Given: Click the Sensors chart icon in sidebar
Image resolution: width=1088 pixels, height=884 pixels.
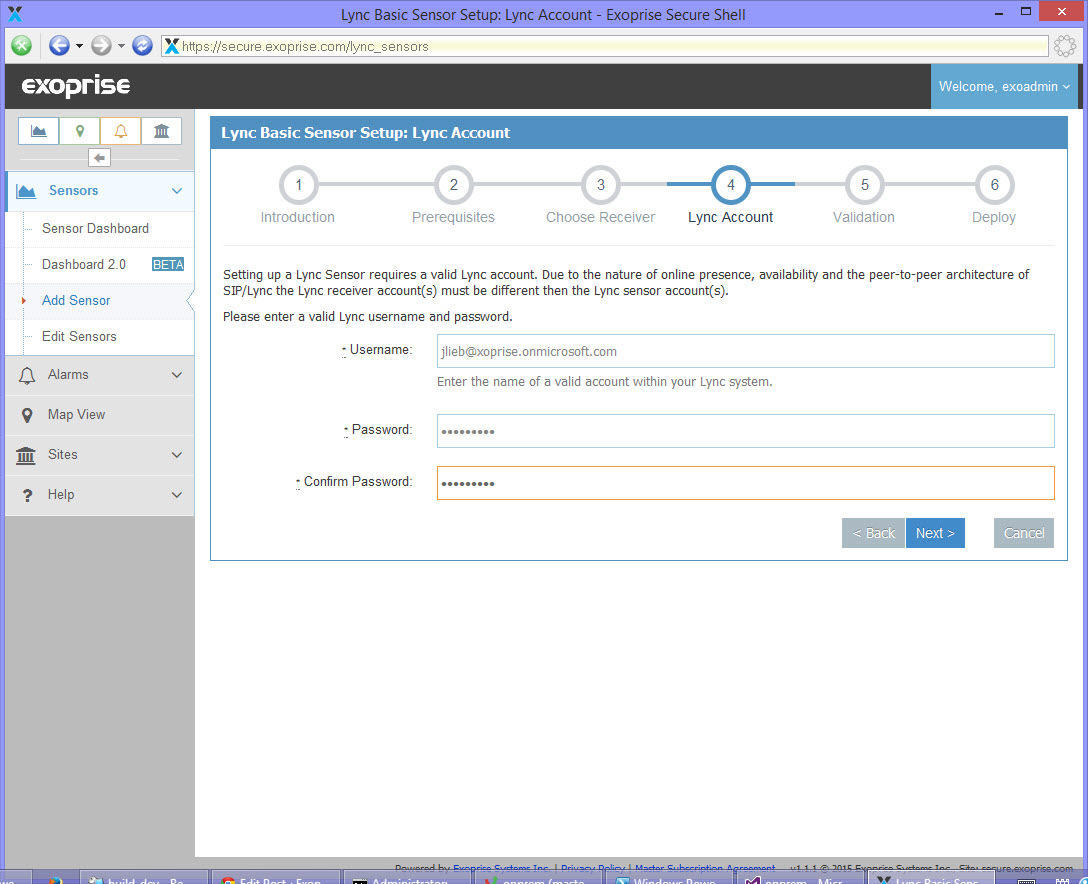Looking at the screenshot, I should click(26, 191).
